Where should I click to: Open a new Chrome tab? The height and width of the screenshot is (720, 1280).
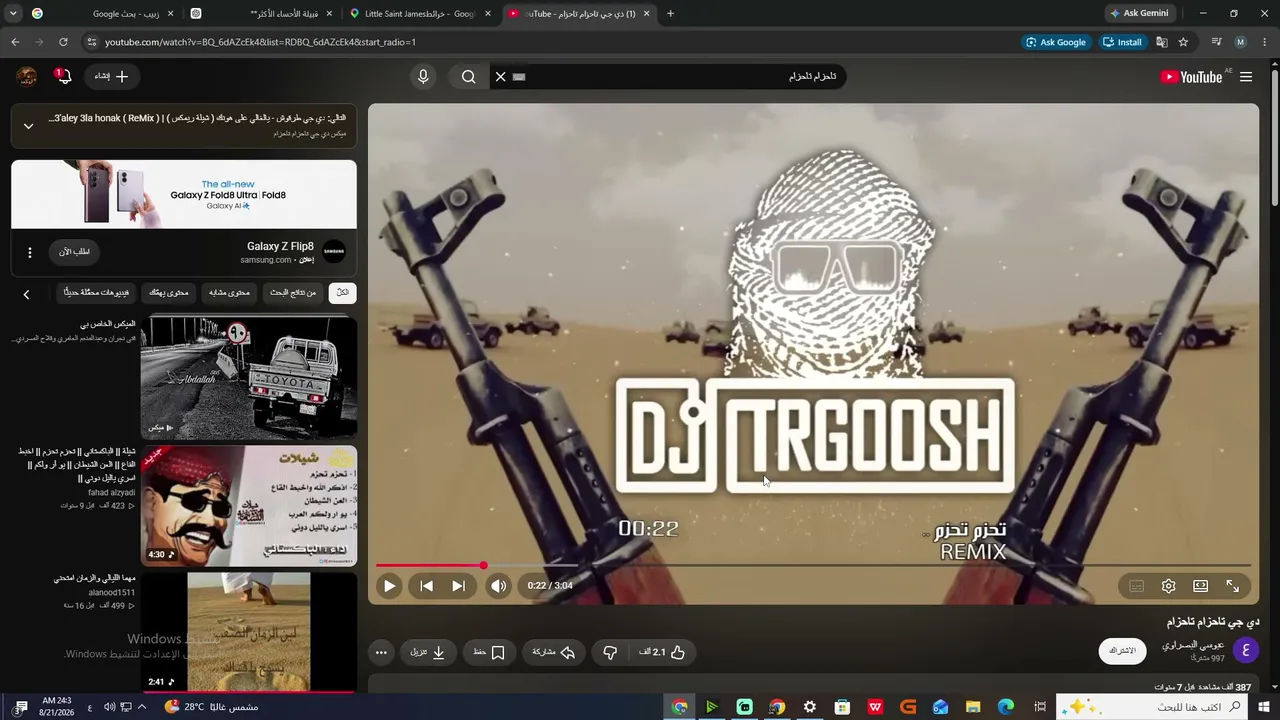(x=670, y=14)
